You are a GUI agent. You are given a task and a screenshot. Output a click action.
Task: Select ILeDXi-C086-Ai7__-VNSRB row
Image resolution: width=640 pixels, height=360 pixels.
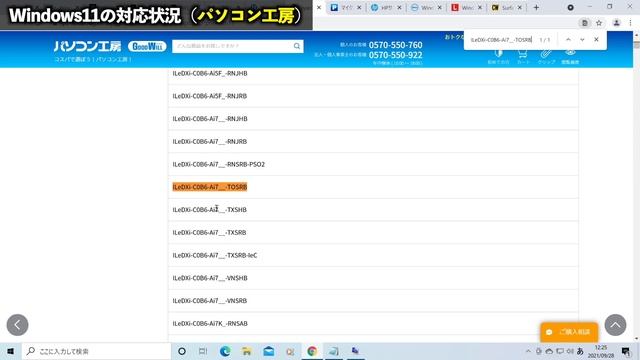(373, 301)
